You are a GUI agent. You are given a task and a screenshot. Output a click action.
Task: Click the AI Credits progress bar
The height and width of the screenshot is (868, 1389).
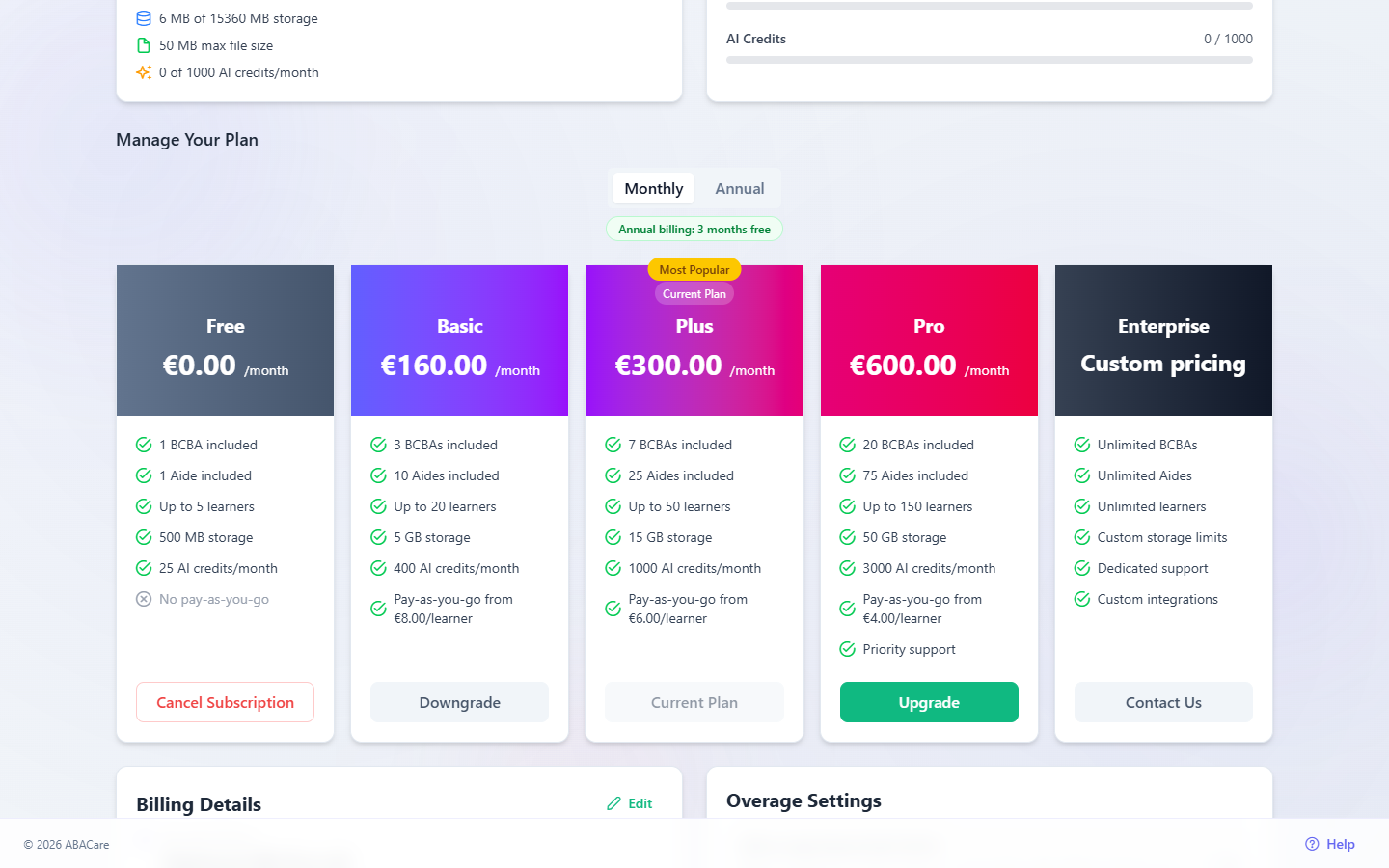[x=990, y=60]
